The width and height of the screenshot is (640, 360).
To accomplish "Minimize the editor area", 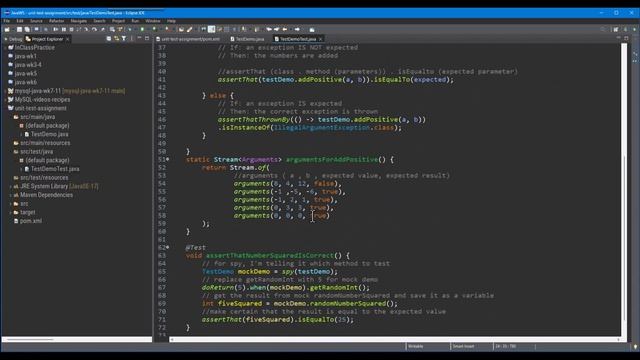I will pyautogui.click(x=618, y=37).
